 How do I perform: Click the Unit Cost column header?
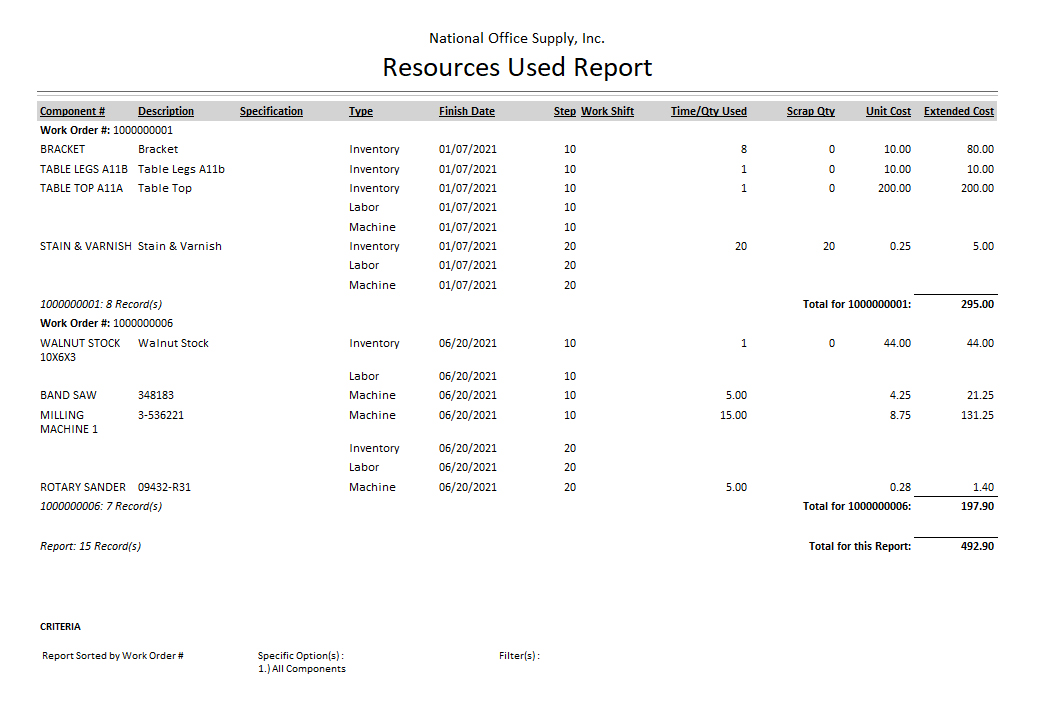[x=888, y=111]
